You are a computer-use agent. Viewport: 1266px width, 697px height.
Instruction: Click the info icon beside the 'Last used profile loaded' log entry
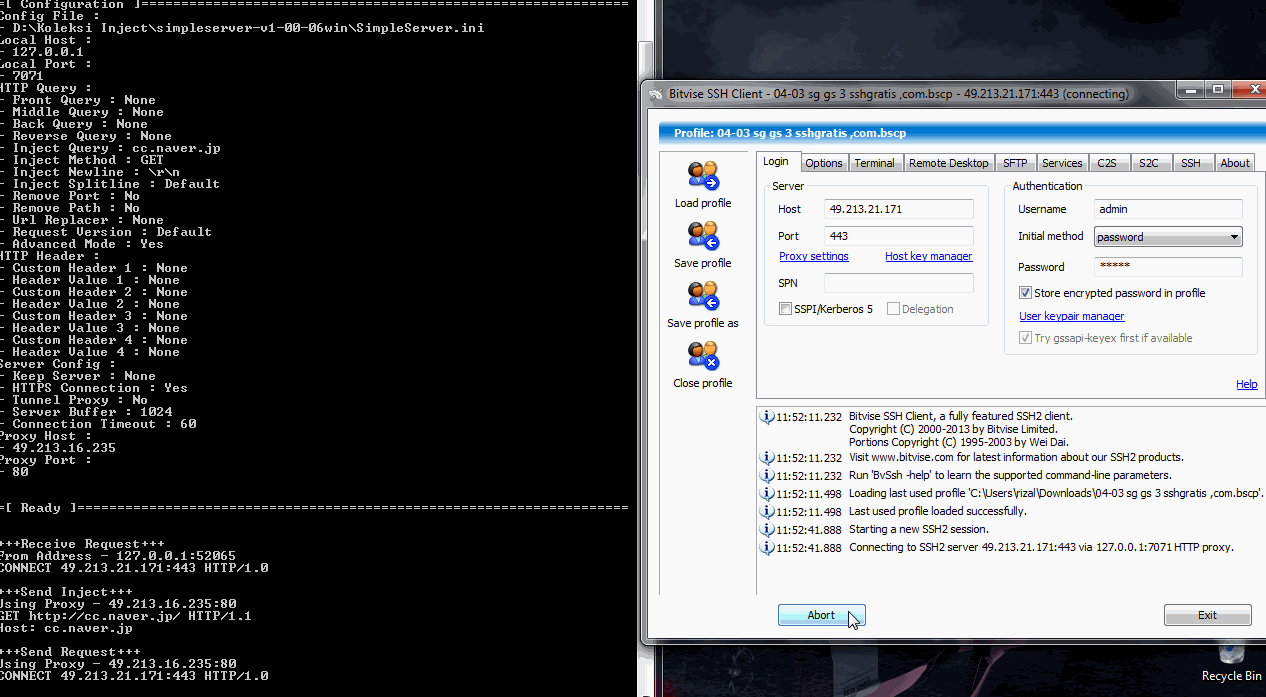point(767,512)
